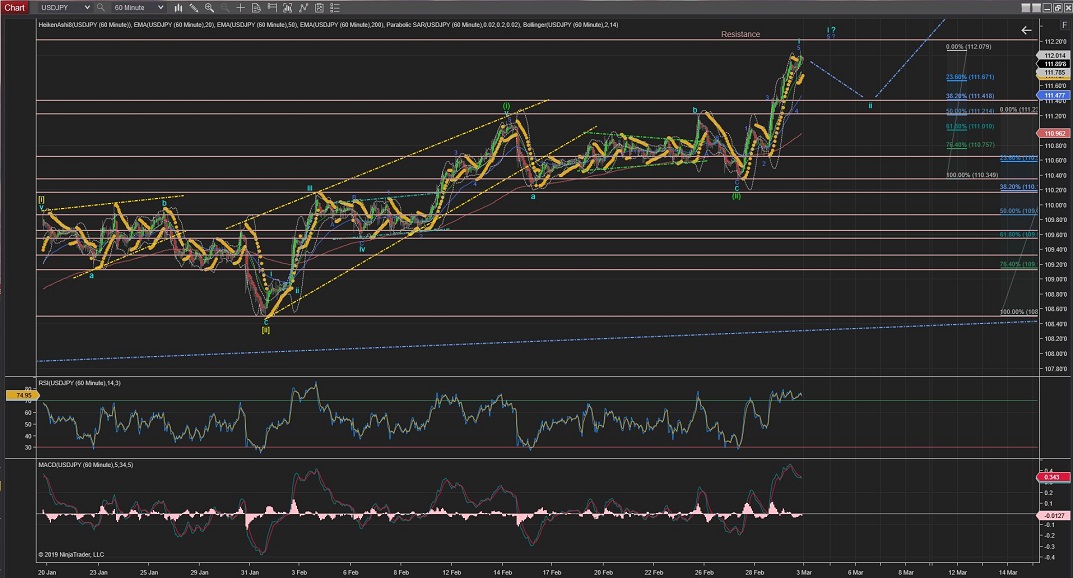Image resolution: width=1073 pixels, height=578 pixels.
Task: Click the MACD indicator panel label
Action: coord(78,464)
